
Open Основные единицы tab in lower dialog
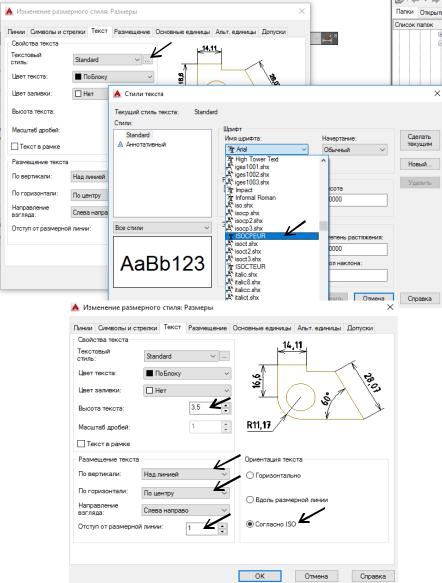[x=262, y=328]
